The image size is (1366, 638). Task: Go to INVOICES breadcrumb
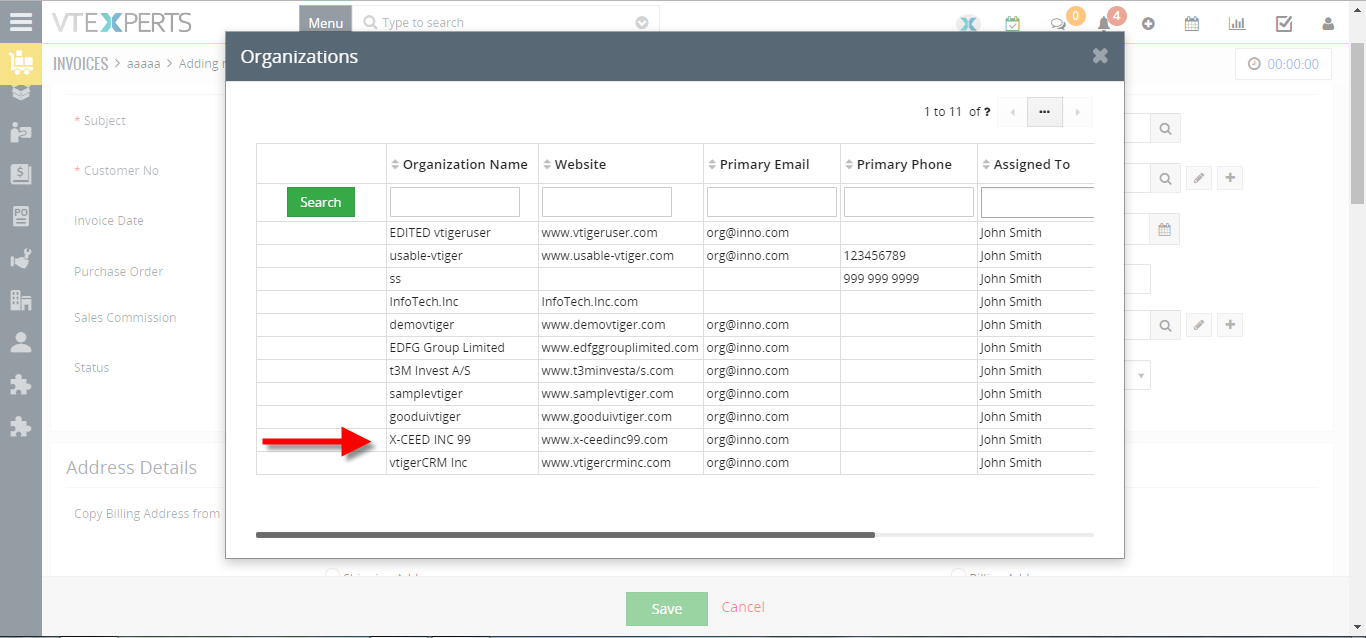[80, 63]
